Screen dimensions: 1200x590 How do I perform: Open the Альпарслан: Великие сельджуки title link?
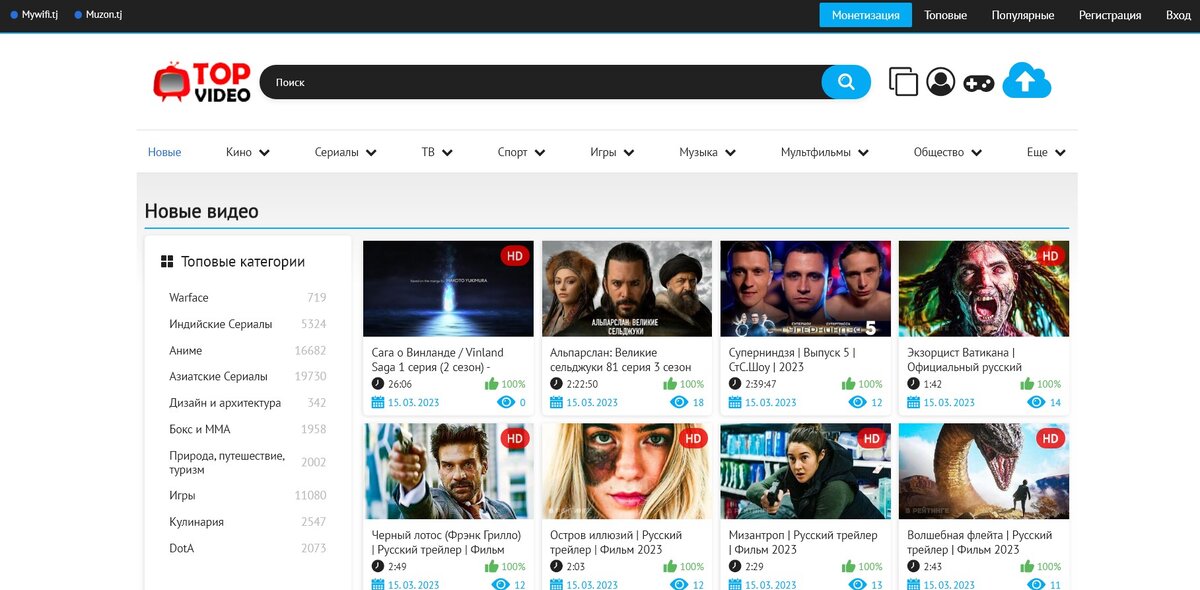pos(621,360)
